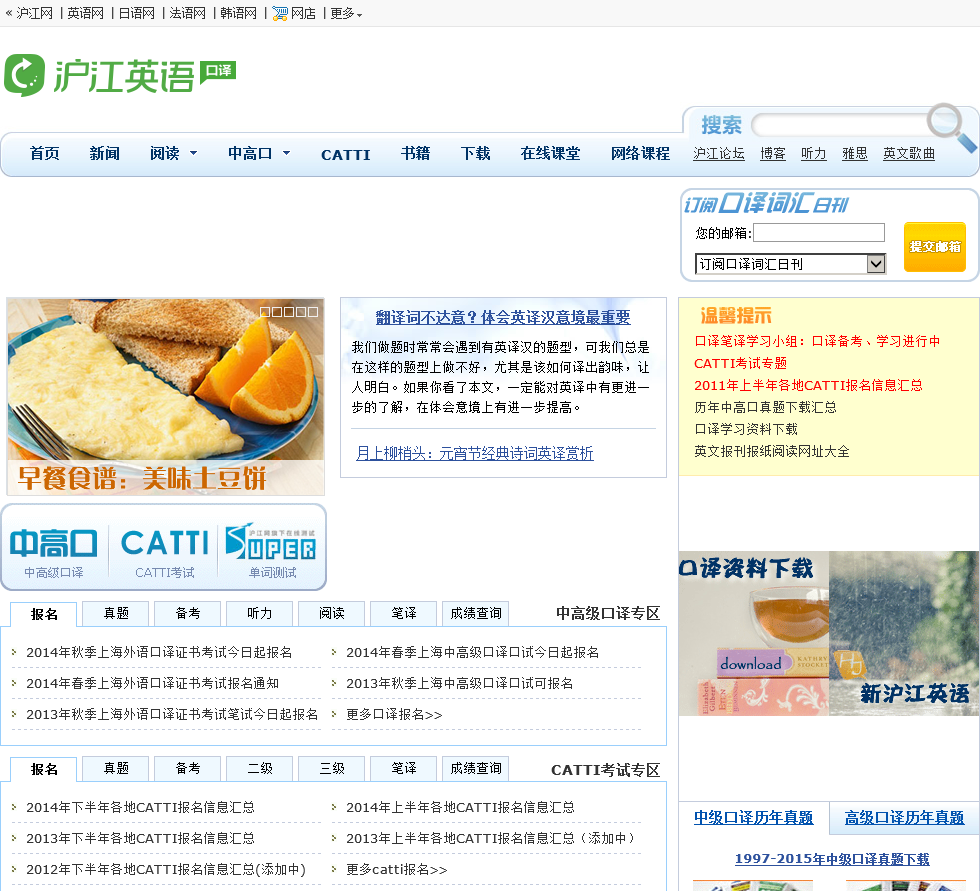Open 历年中高口真题下载汇总 link
980x891 pixels.
tap(765, 407)
